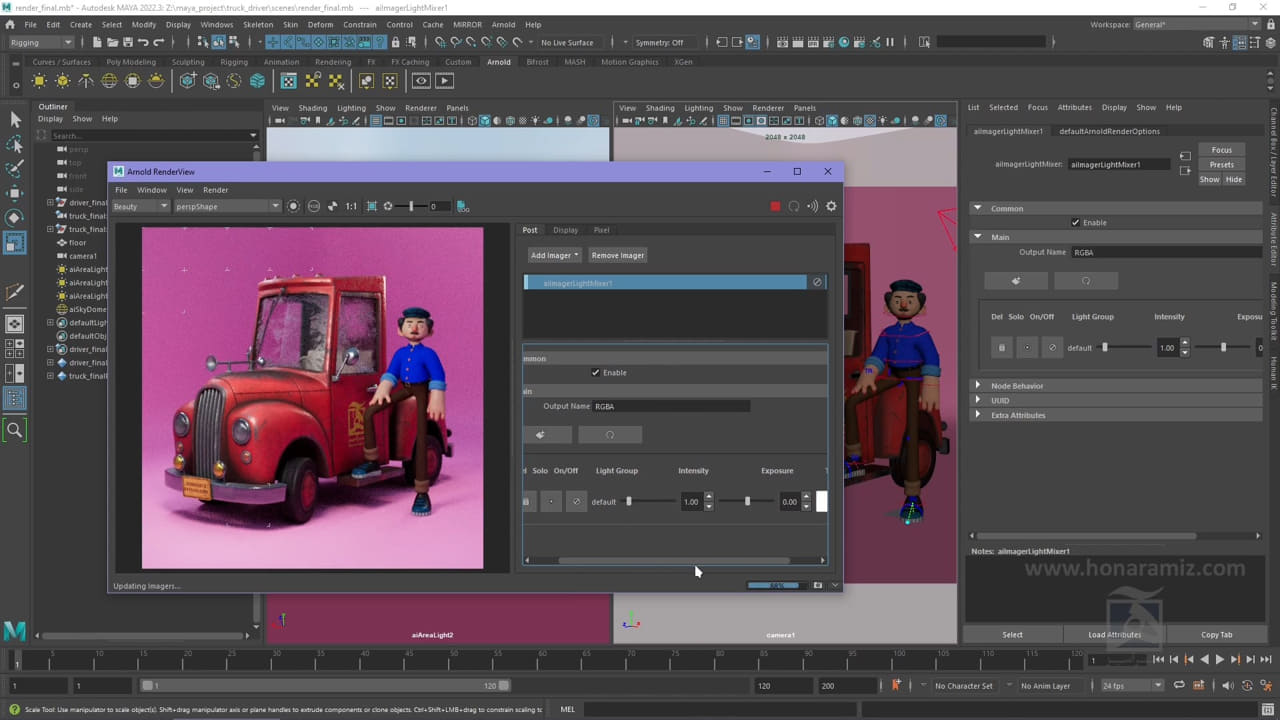This screenshot has width=1280, height=720.
Task: Click the RGB channel icon in RenderView
Action: [x=313, y=206]
